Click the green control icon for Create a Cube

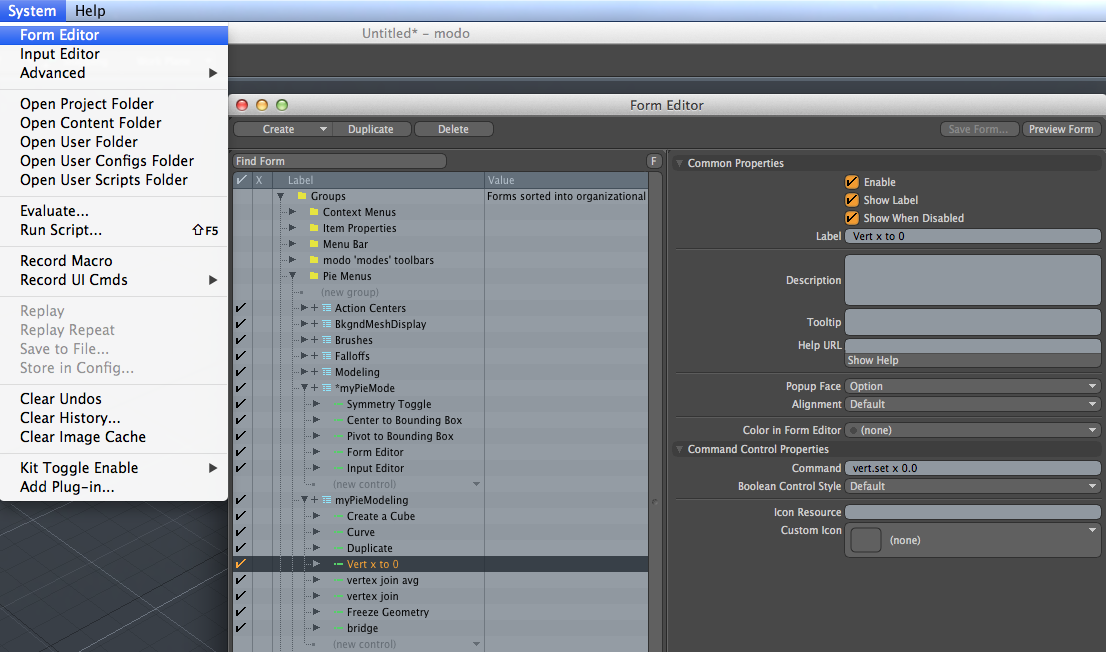pos(339,517)
